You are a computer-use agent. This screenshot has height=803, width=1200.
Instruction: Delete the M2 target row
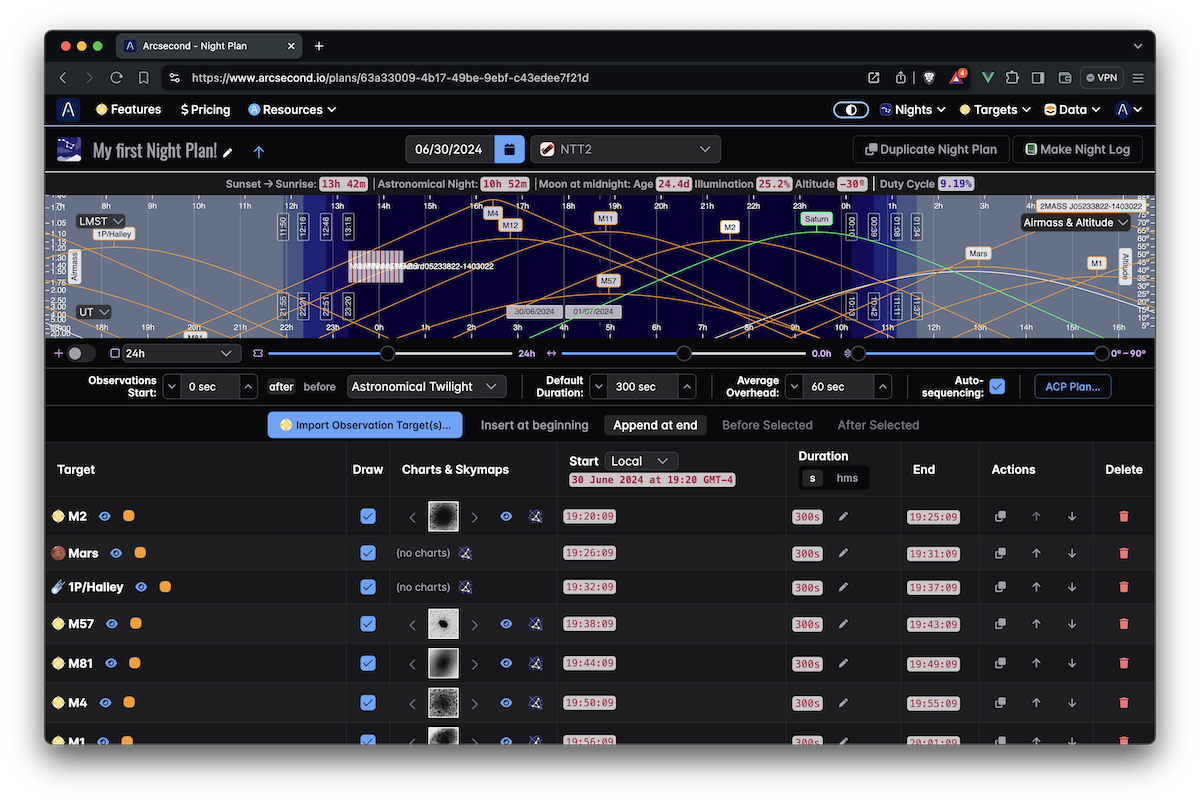click(x=1123, y=516)
